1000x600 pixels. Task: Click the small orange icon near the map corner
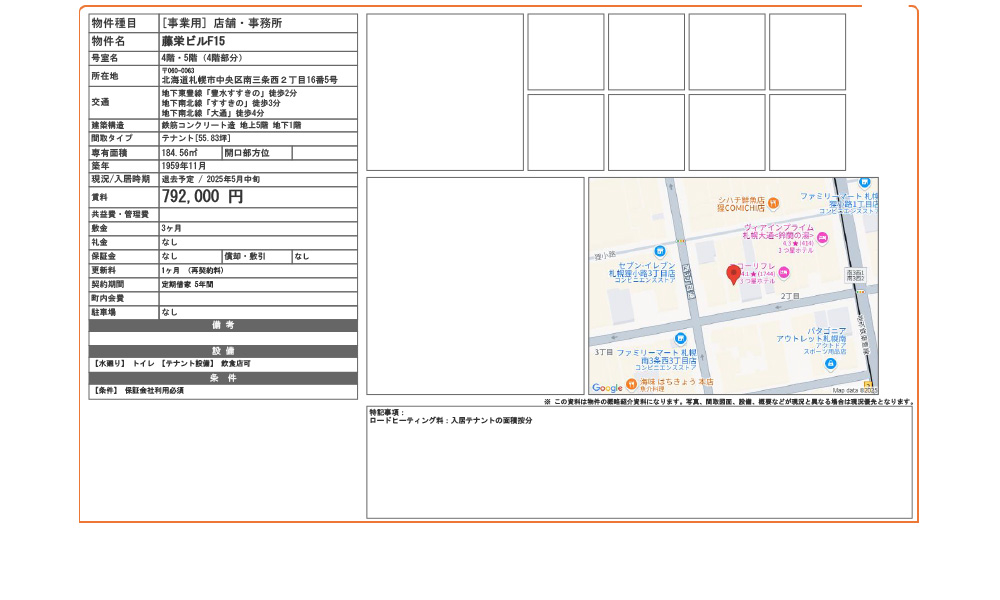[x=866, y=386]
